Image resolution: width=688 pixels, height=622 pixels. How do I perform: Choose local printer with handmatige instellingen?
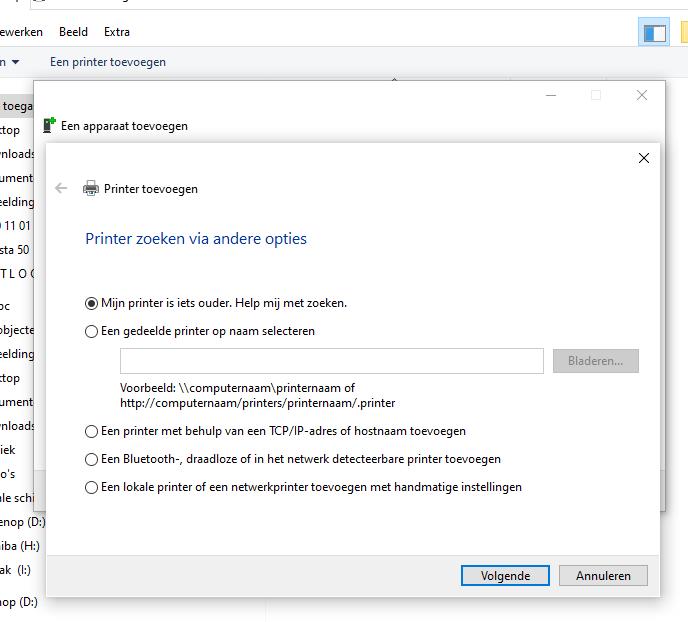tap(92, 487)
